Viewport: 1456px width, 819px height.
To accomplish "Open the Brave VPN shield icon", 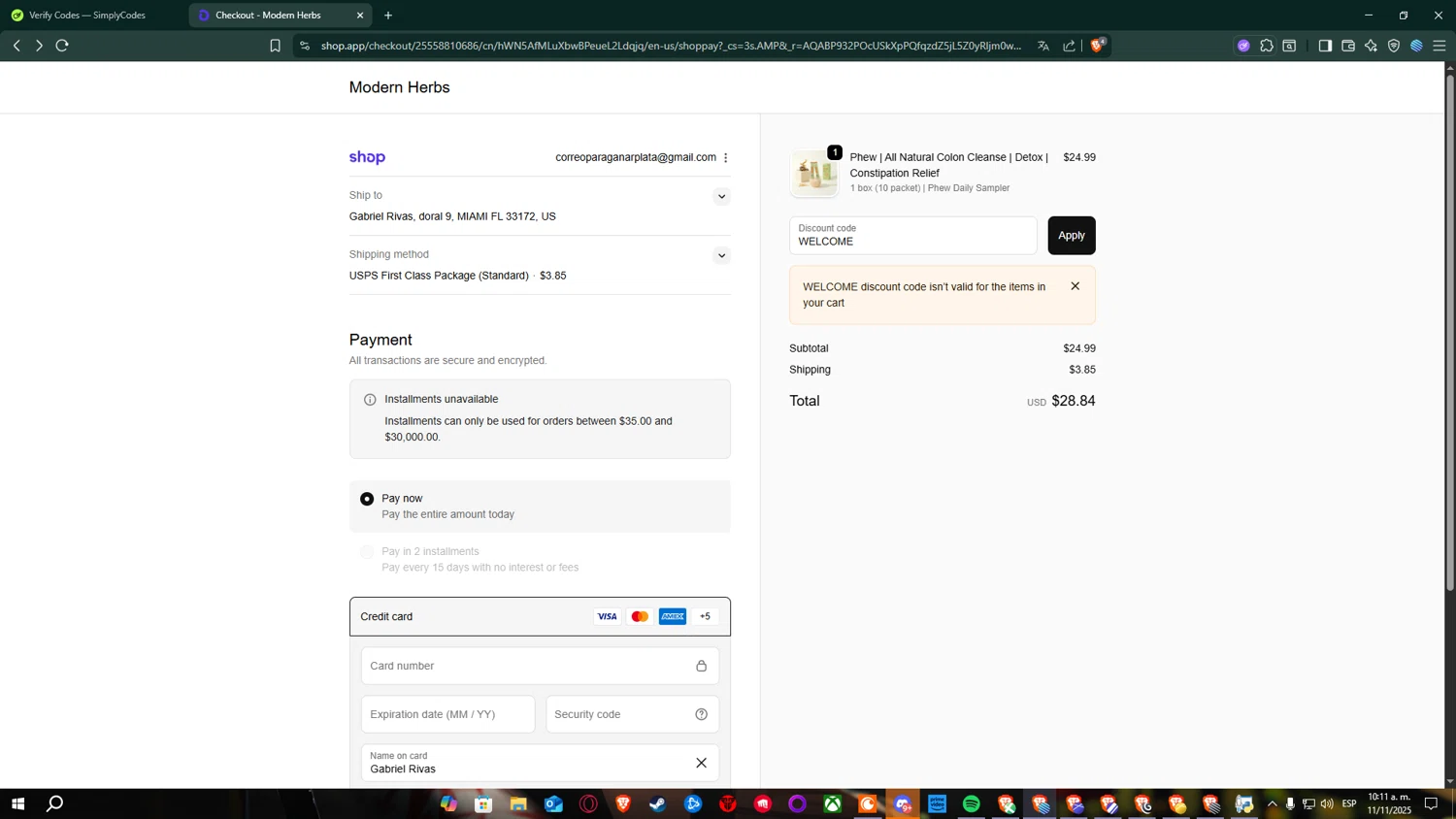I will [1394, 46].
